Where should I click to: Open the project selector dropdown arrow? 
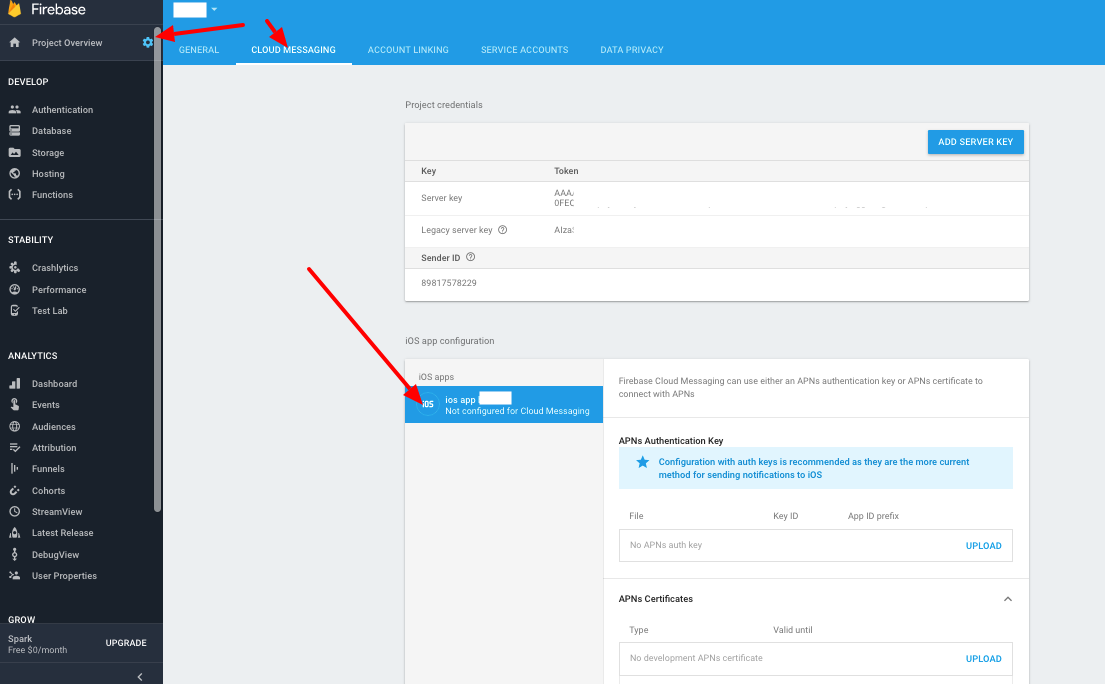coord(214,9)
